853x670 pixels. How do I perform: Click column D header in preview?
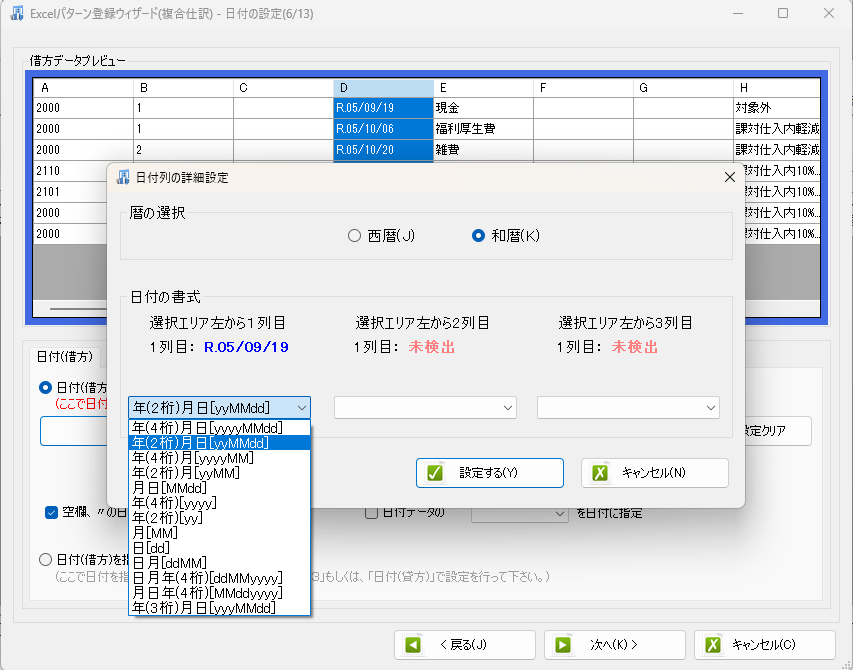(x=383, y=88)
